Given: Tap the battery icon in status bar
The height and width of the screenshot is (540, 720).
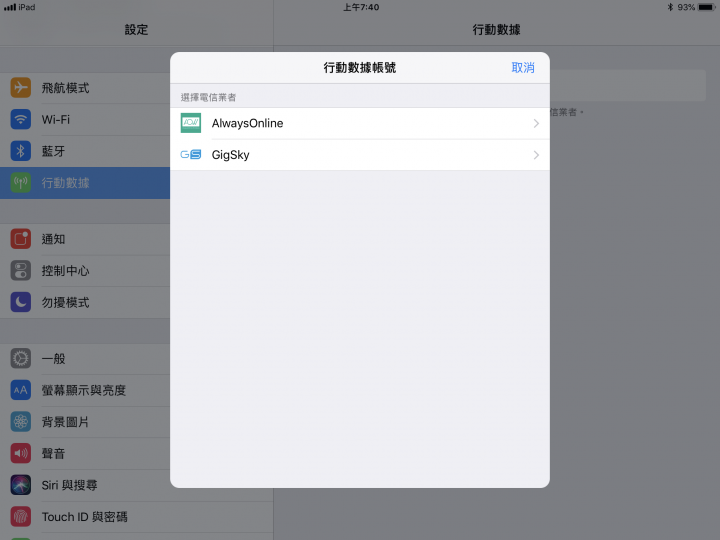Looking at the screenshot, I should click(707, 7).
